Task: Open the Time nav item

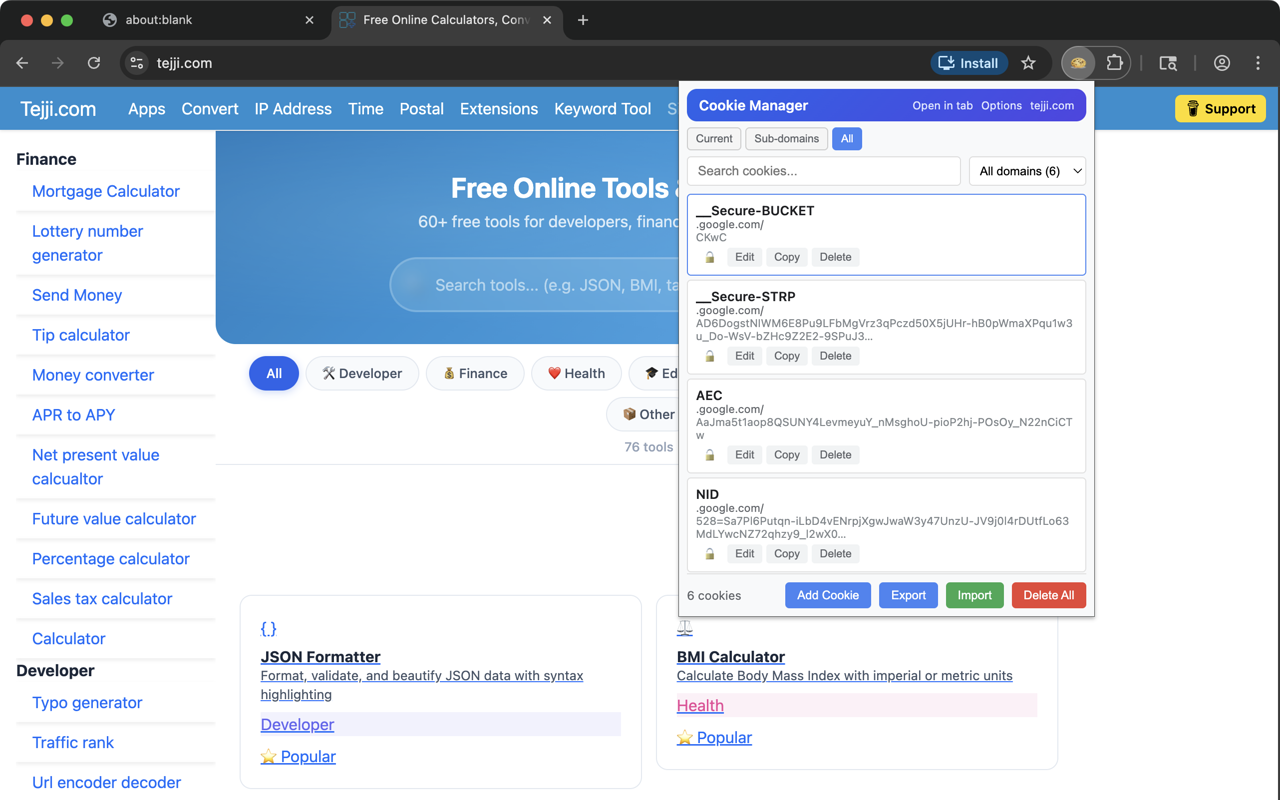Action: (366, 109)
